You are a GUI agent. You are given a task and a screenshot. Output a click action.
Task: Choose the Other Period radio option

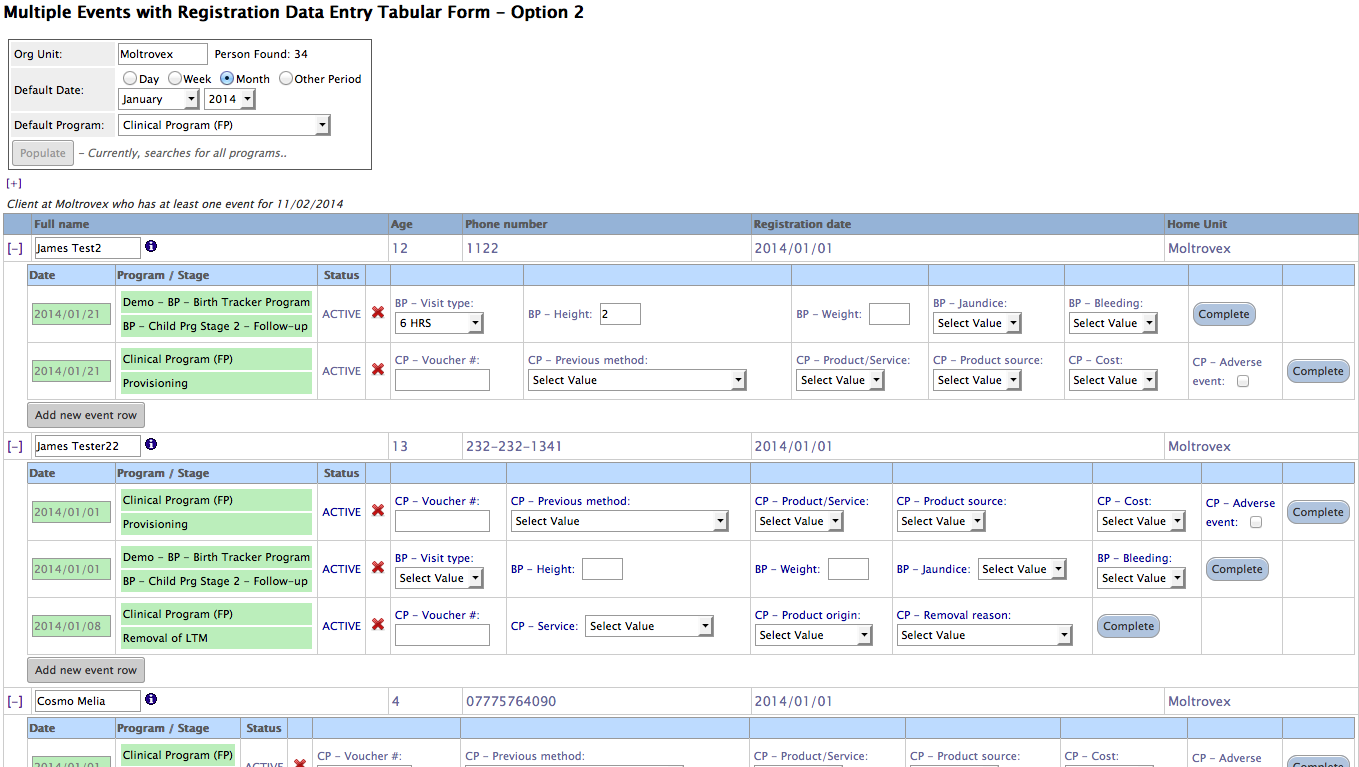pyautogui.click(x=286, y=78)
